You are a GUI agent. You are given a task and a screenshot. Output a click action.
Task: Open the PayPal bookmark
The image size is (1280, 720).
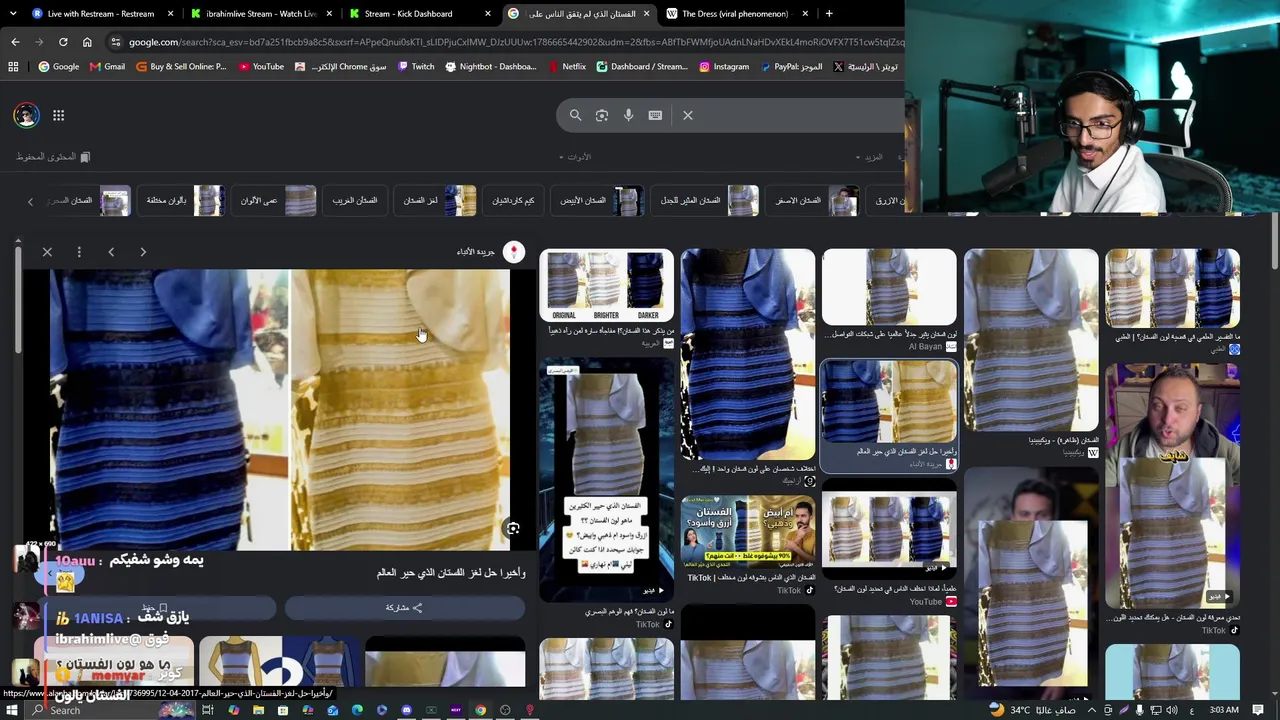[x=791, y=67]
